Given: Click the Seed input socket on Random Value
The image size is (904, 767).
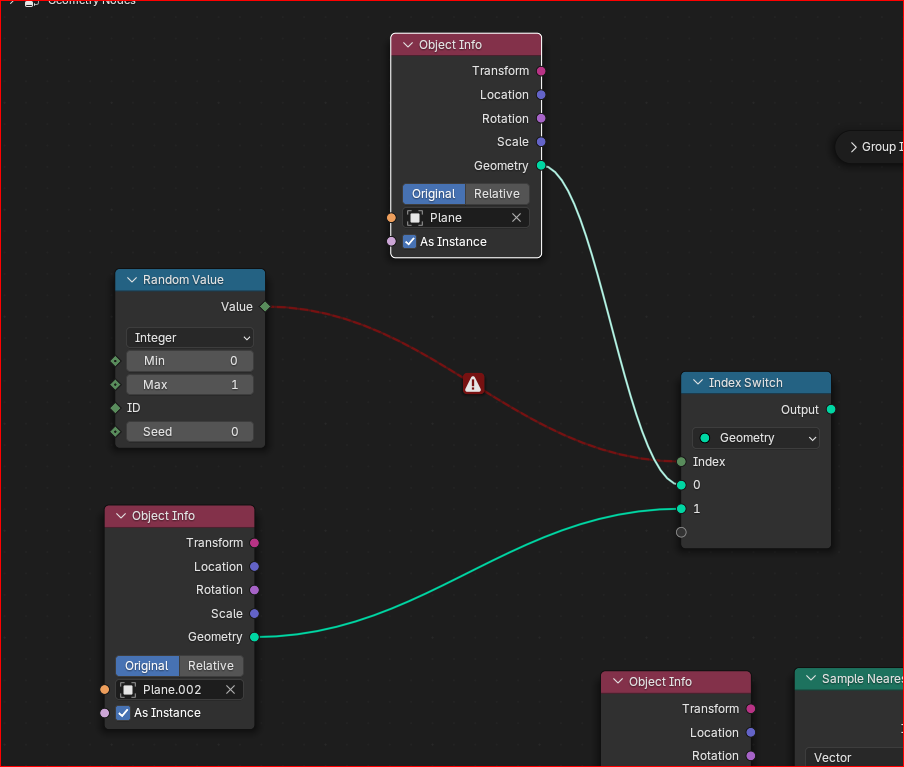Looking at the screenshot, I should pos(115,432).
